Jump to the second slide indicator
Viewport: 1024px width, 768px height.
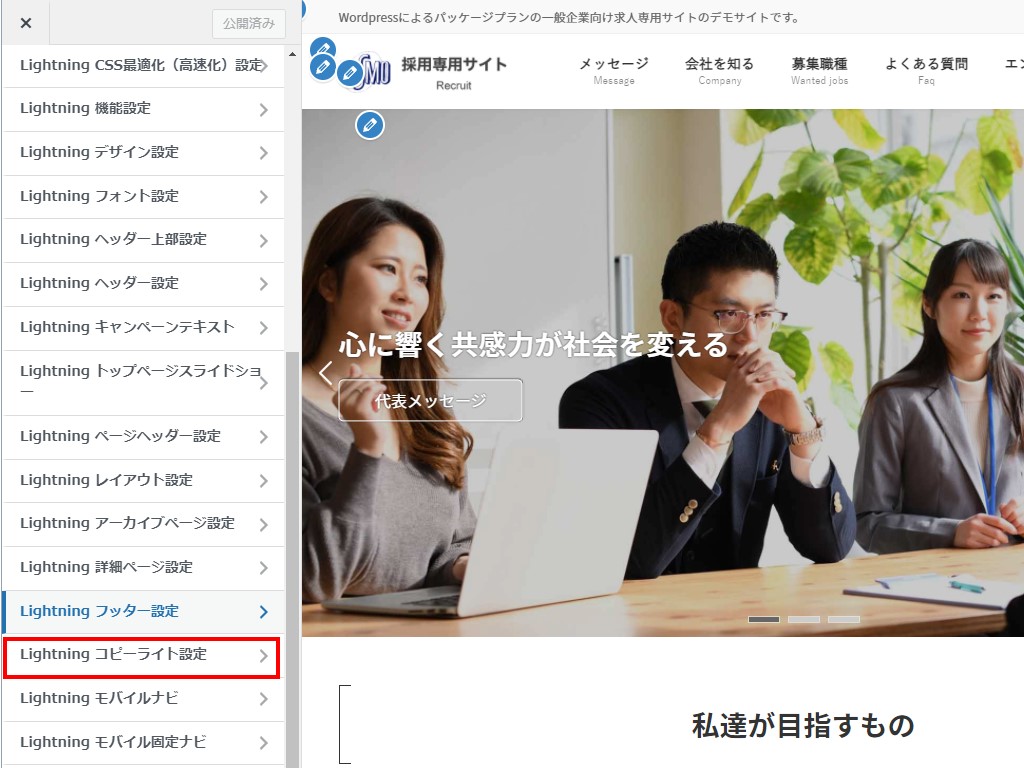coord(803,620)
